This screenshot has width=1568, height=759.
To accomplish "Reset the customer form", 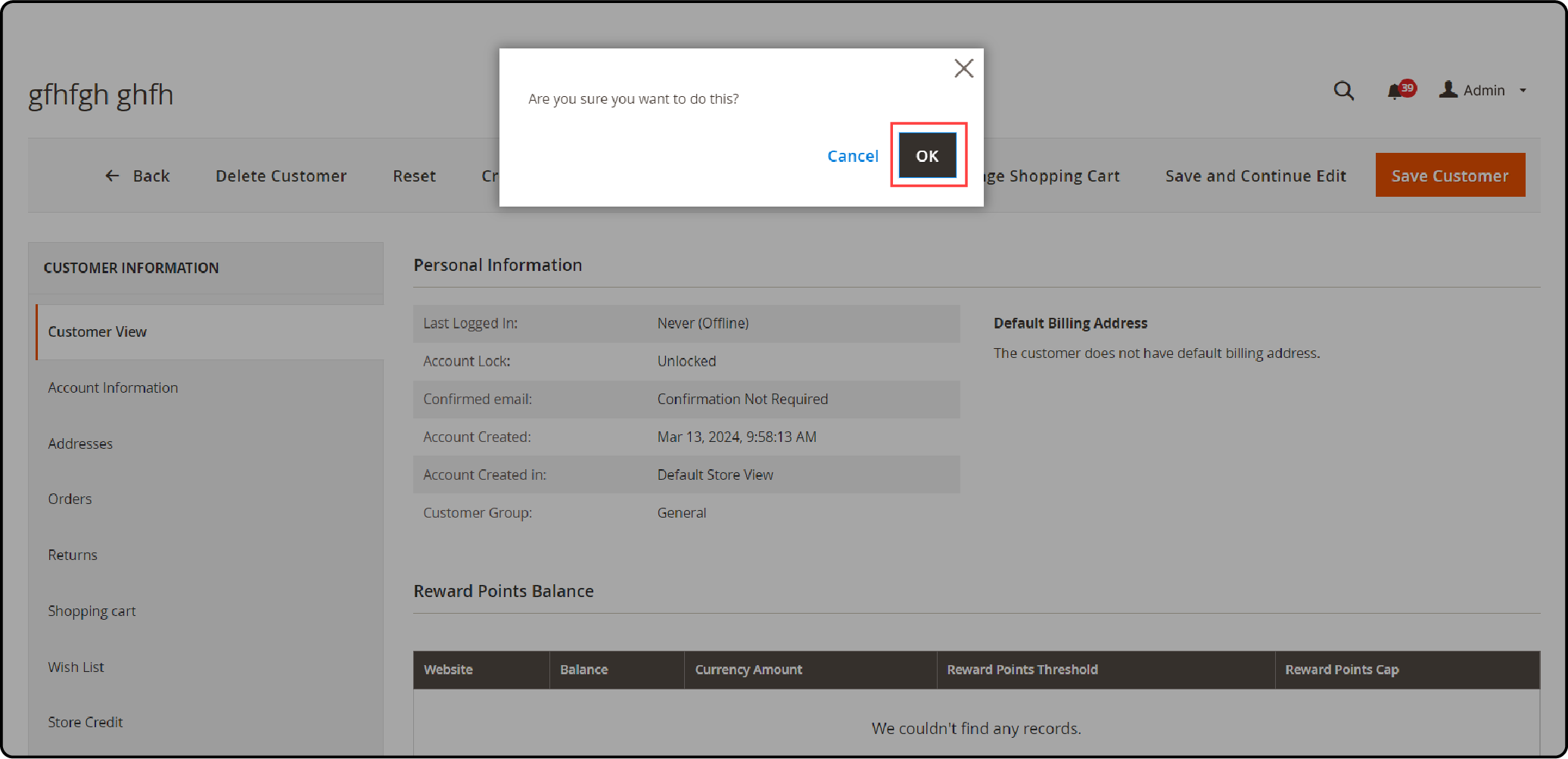I will 414,176.
